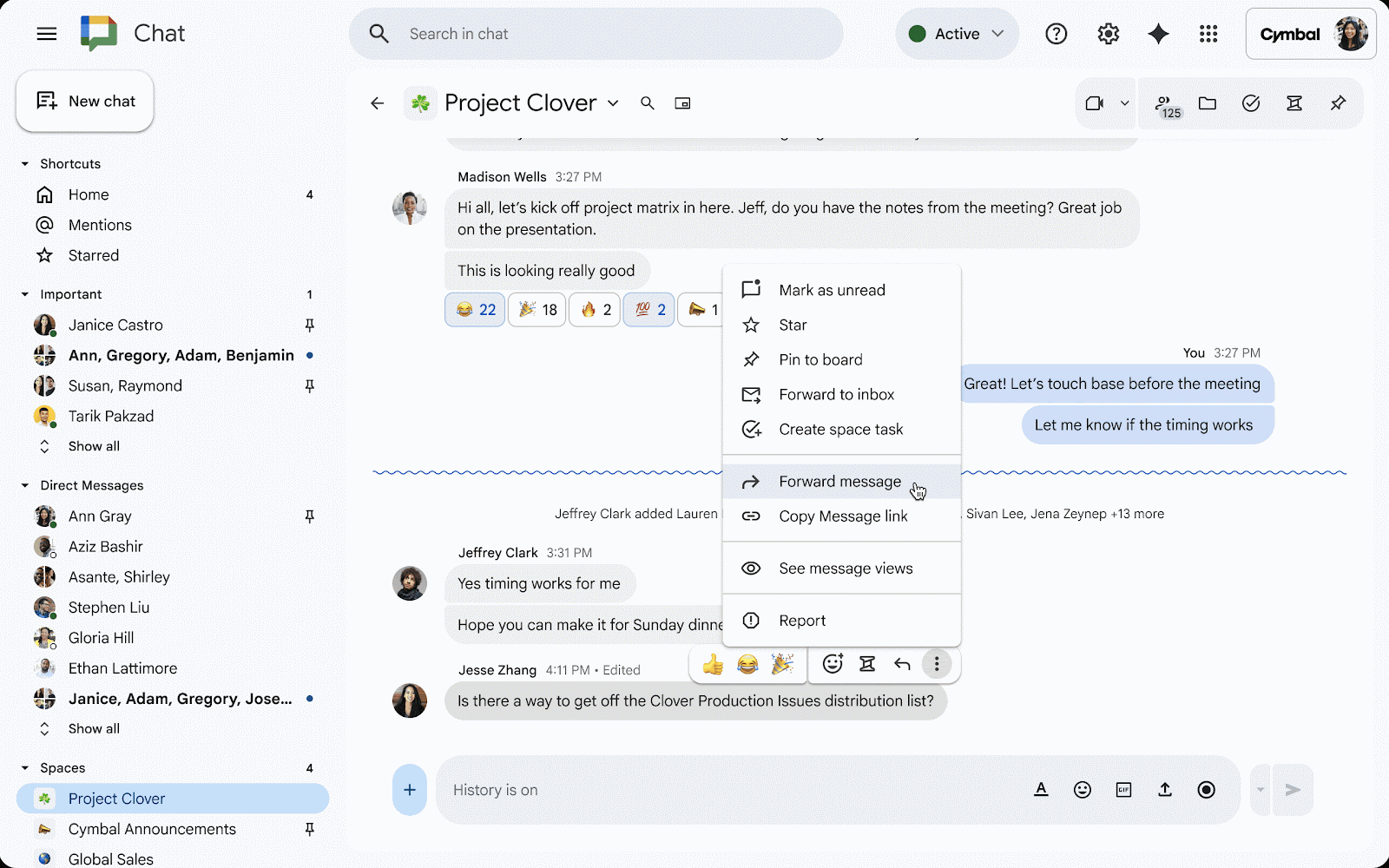The image size is (1389, 868).
Task: View space Tasks via the check icon
Action: coord(1251,102)
